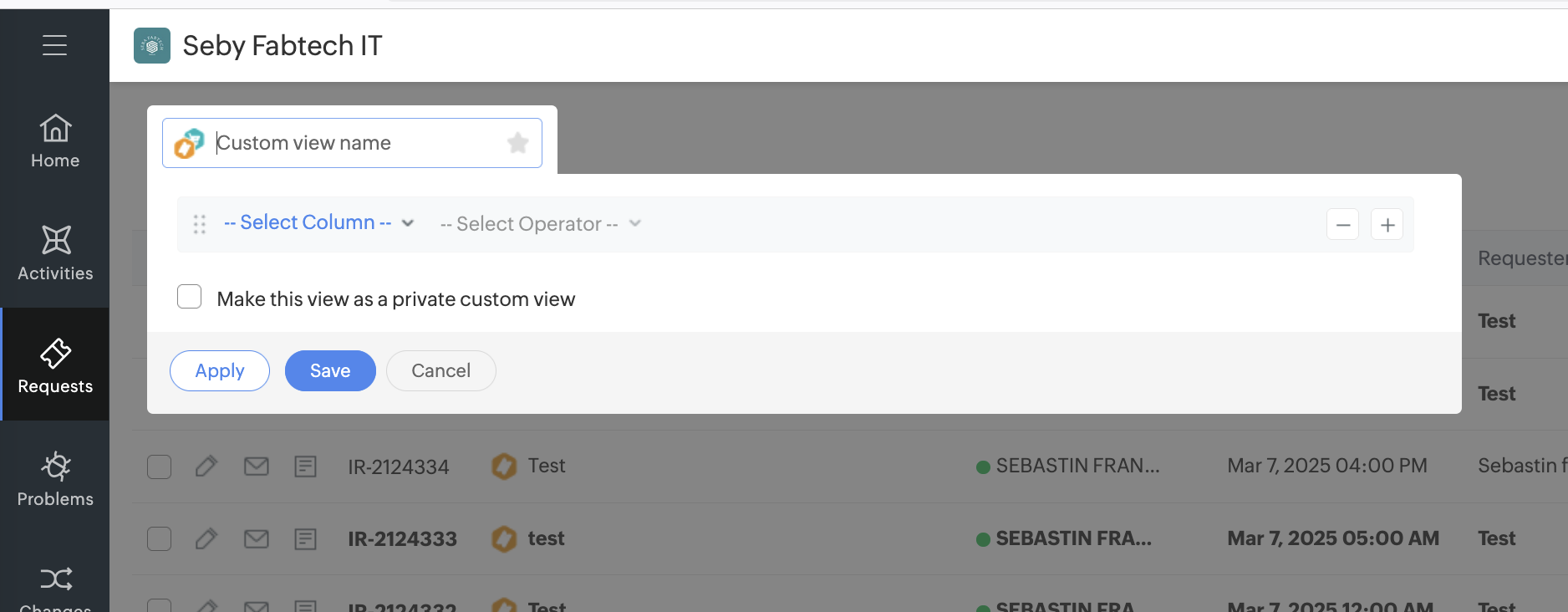
Task: Enable private custom view checkbox
Action: [x=190, y=297]
